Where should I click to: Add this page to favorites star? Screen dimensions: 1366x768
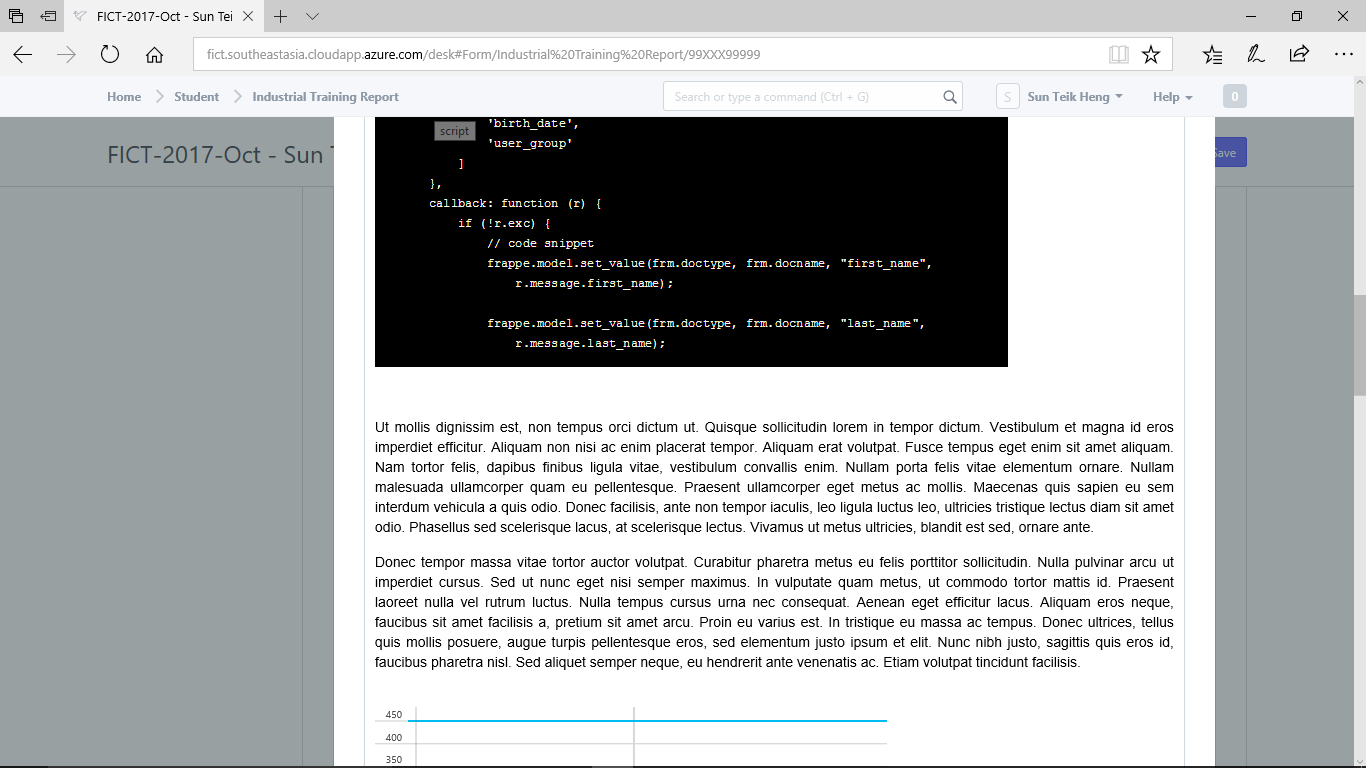(1151, 55)
